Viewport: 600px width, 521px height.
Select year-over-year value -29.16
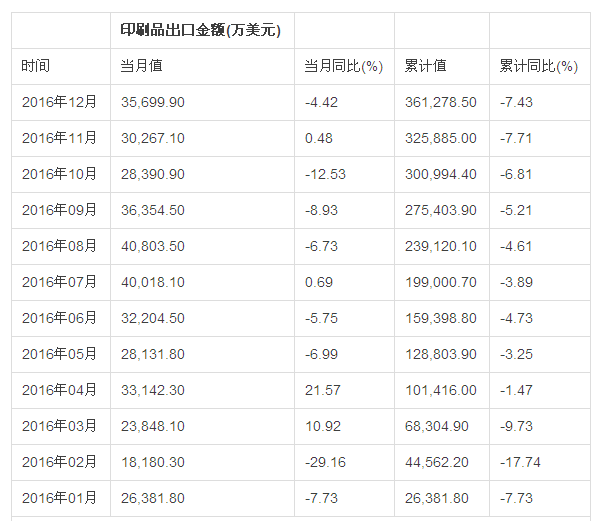pyautogui.click(x=325, y=462)
